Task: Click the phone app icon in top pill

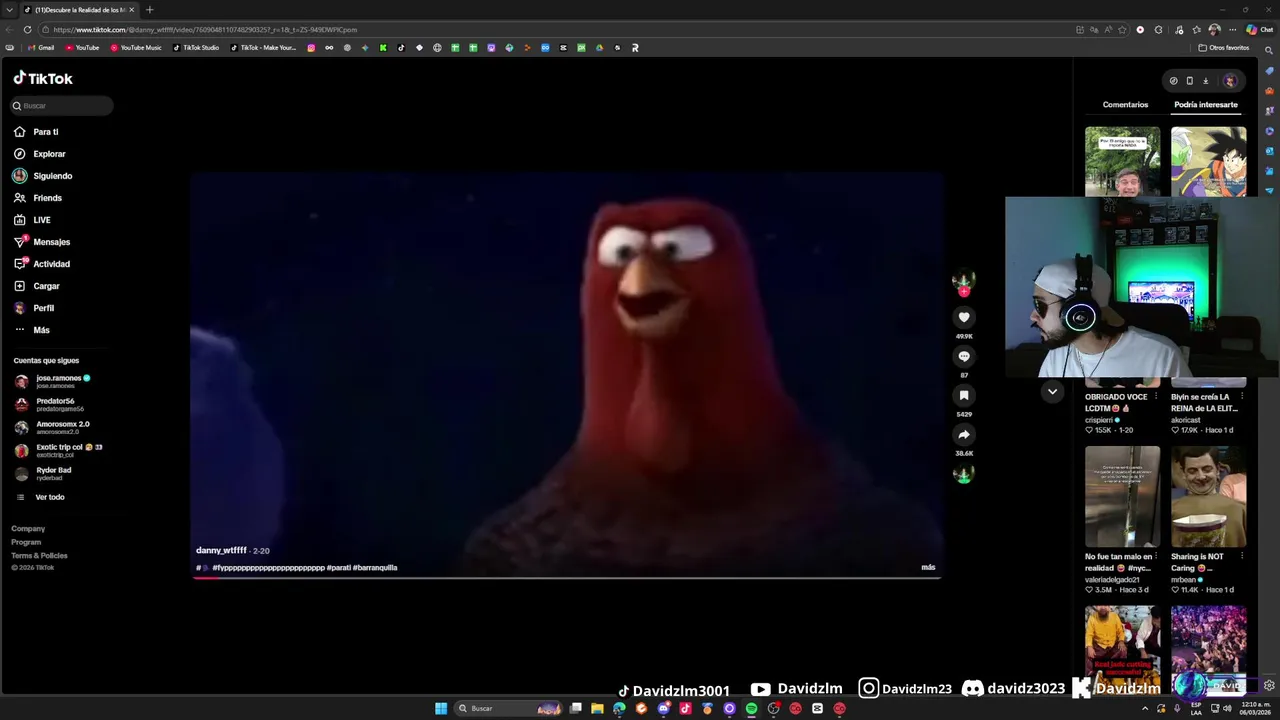Action: (1189, 81)
